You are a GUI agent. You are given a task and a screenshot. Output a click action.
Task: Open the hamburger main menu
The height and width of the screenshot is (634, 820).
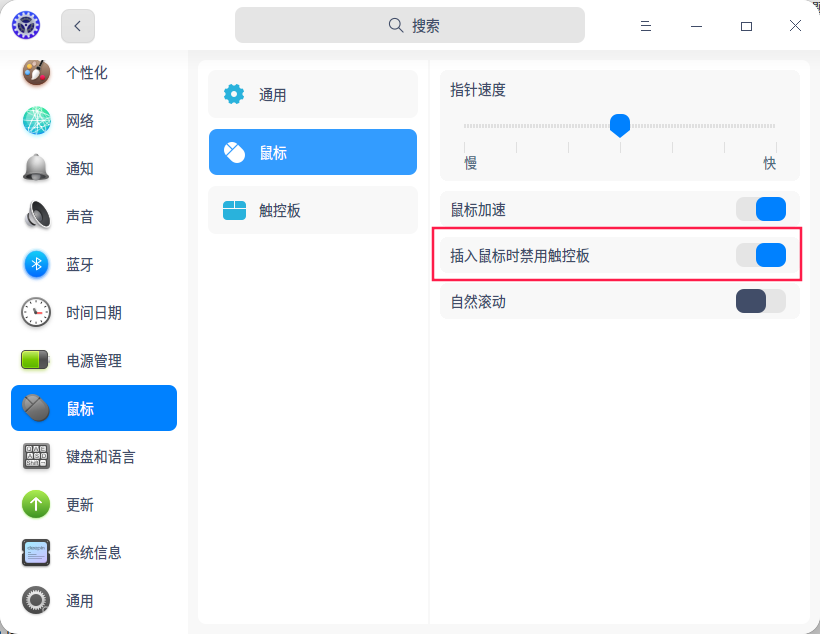click(646, 26)
